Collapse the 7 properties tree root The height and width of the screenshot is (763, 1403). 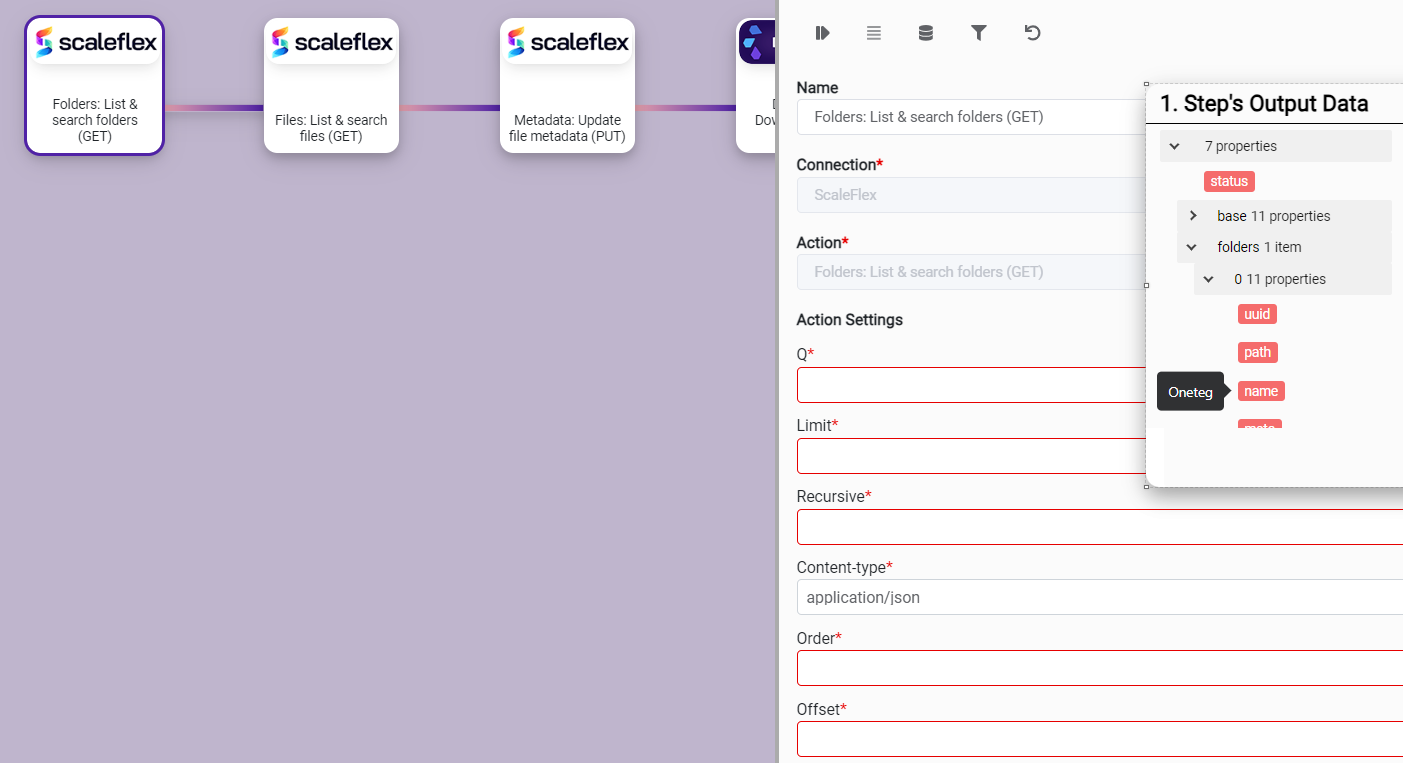[x=1175, y=146]
